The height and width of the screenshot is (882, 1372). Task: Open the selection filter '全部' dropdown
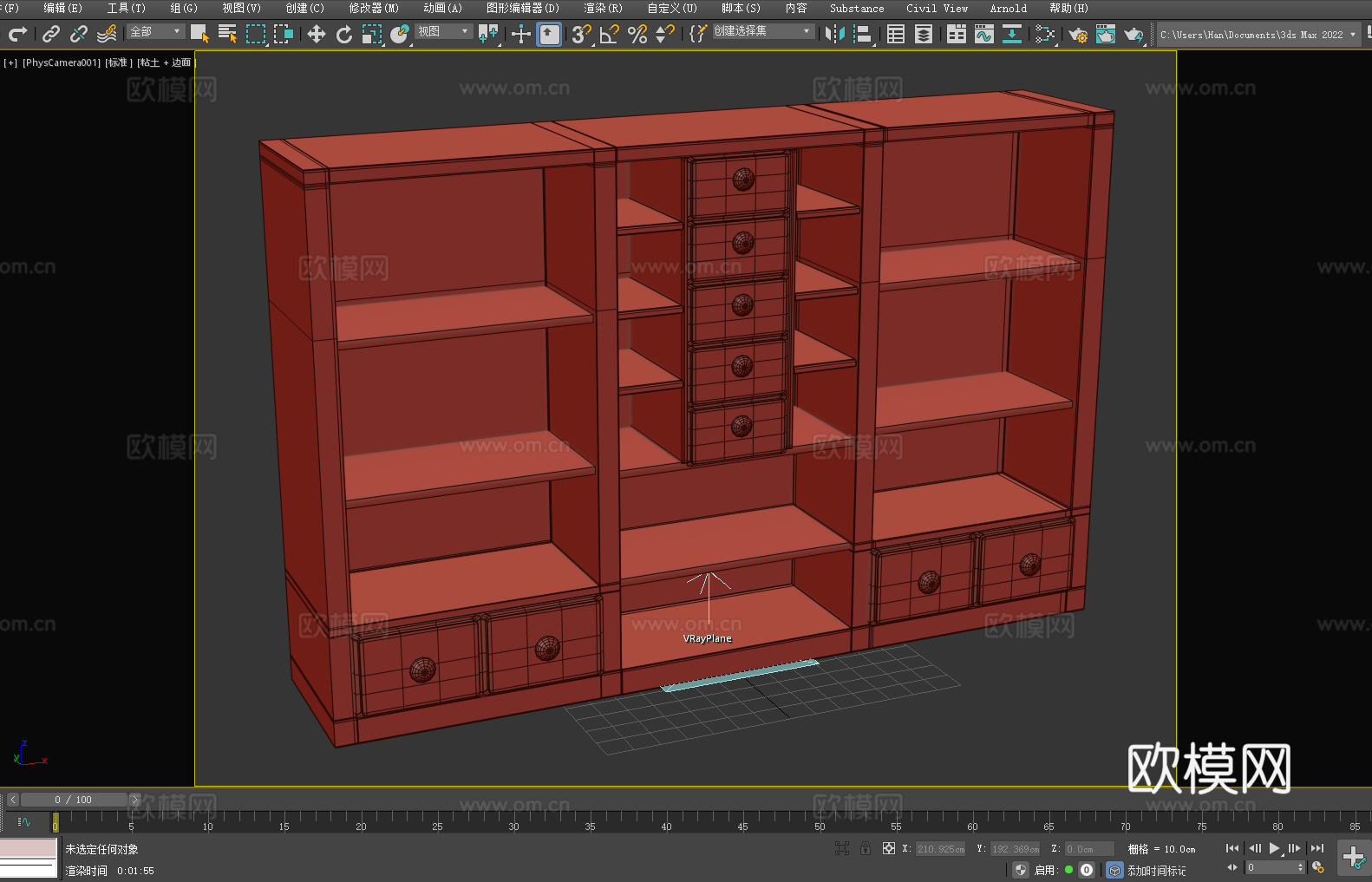point(156,31)
